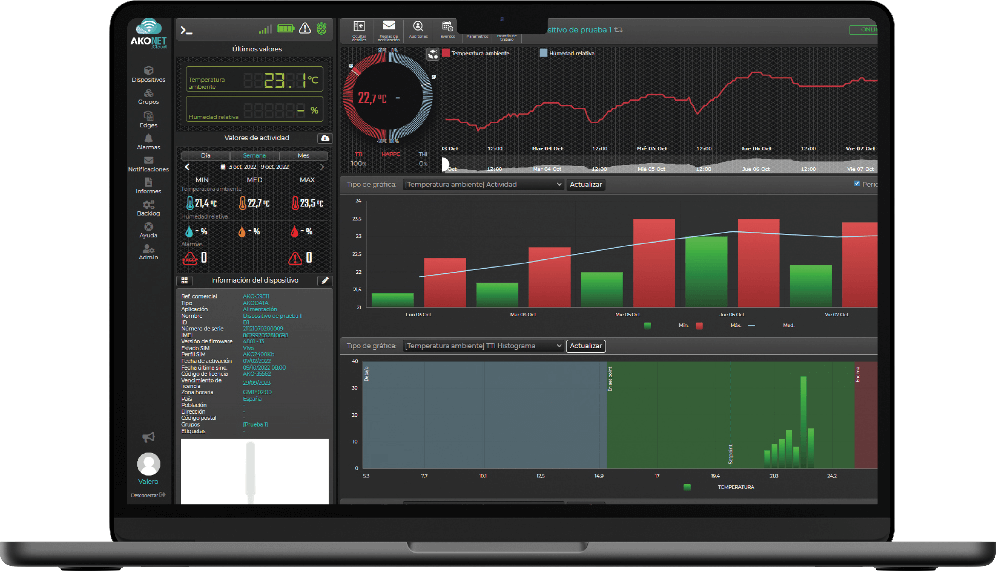Viewport: 996px width, 571px height.
Task: Click the circular temperature gauge showing 22,7 °C
Action: [388, 98]
